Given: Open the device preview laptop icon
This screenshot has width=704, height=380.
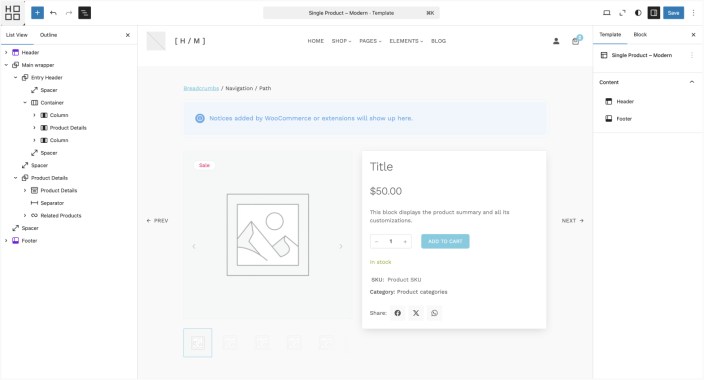Looking at the screenshot, I should 607,13.
